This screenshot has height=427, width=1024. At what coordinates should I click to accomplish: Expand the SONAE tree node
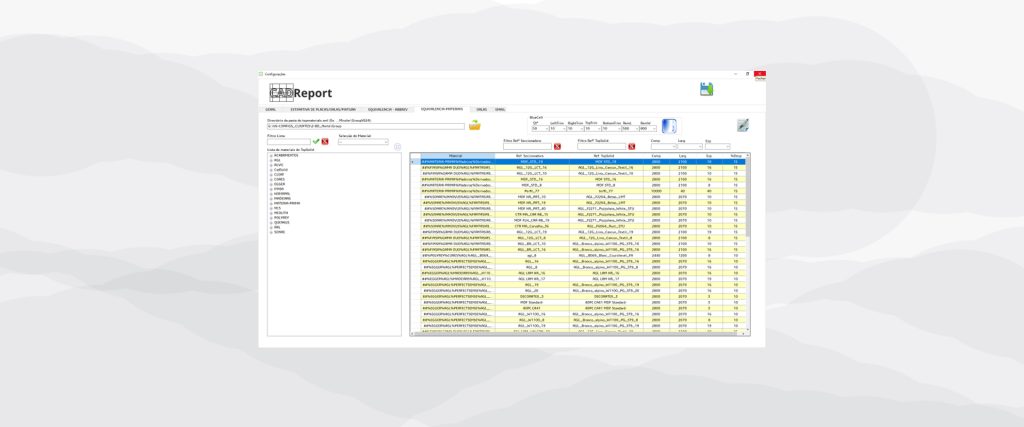[270, 232]
